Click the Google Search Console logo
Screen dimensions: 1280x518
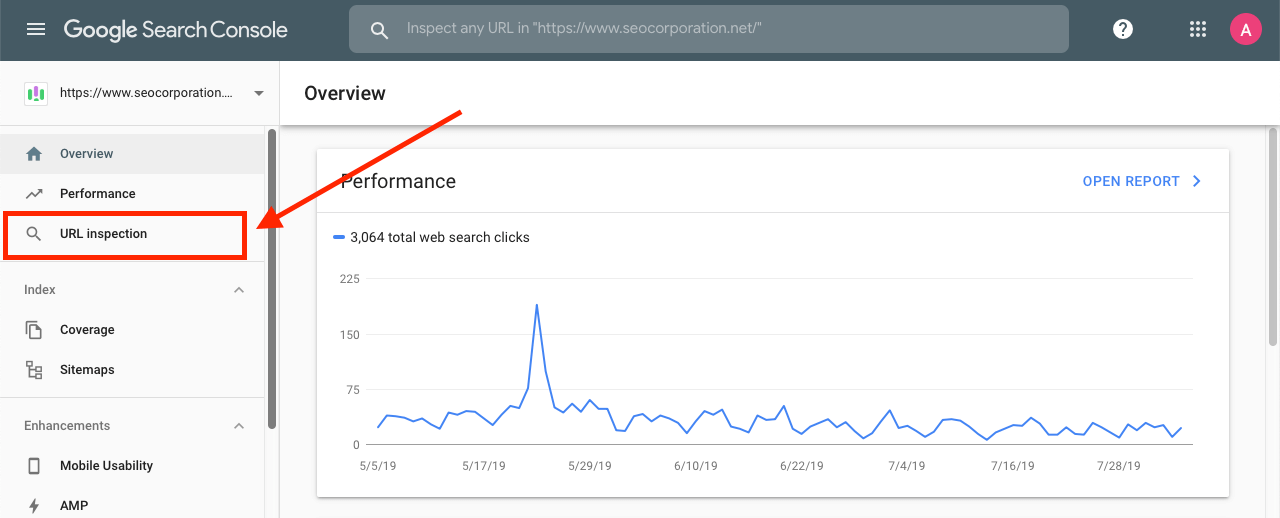(x=176, y=29)
